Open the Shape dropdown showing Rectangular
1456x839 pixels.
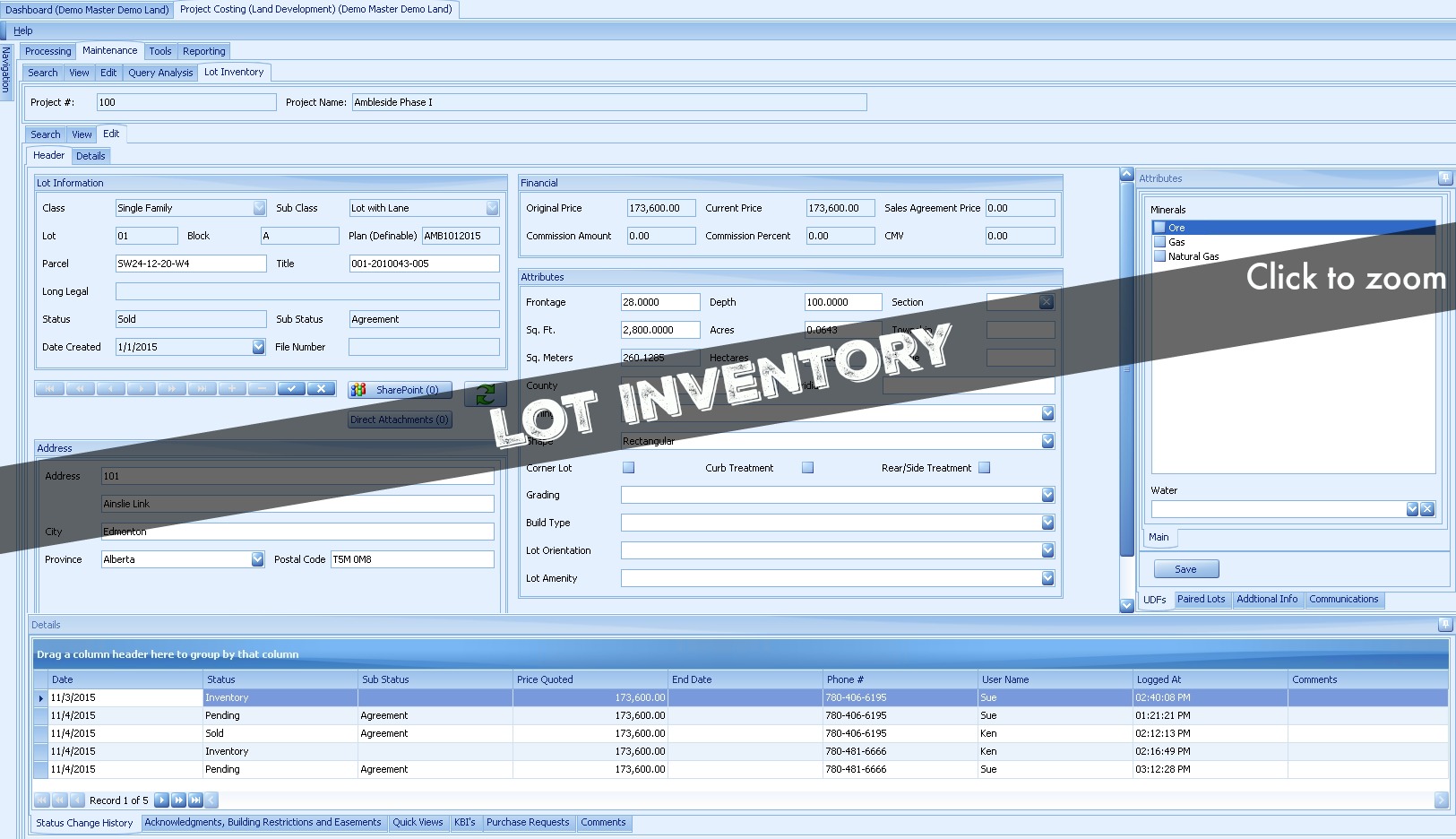click(x=1046, y=441)
